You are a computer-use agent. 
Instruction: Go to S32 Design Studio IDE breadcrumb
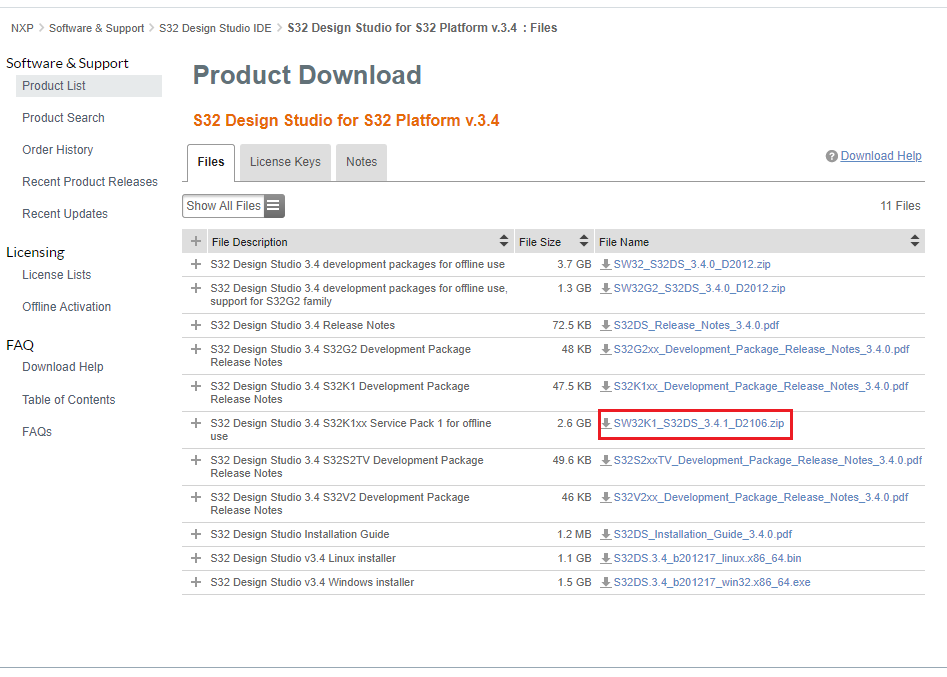(x=215, y=28)
